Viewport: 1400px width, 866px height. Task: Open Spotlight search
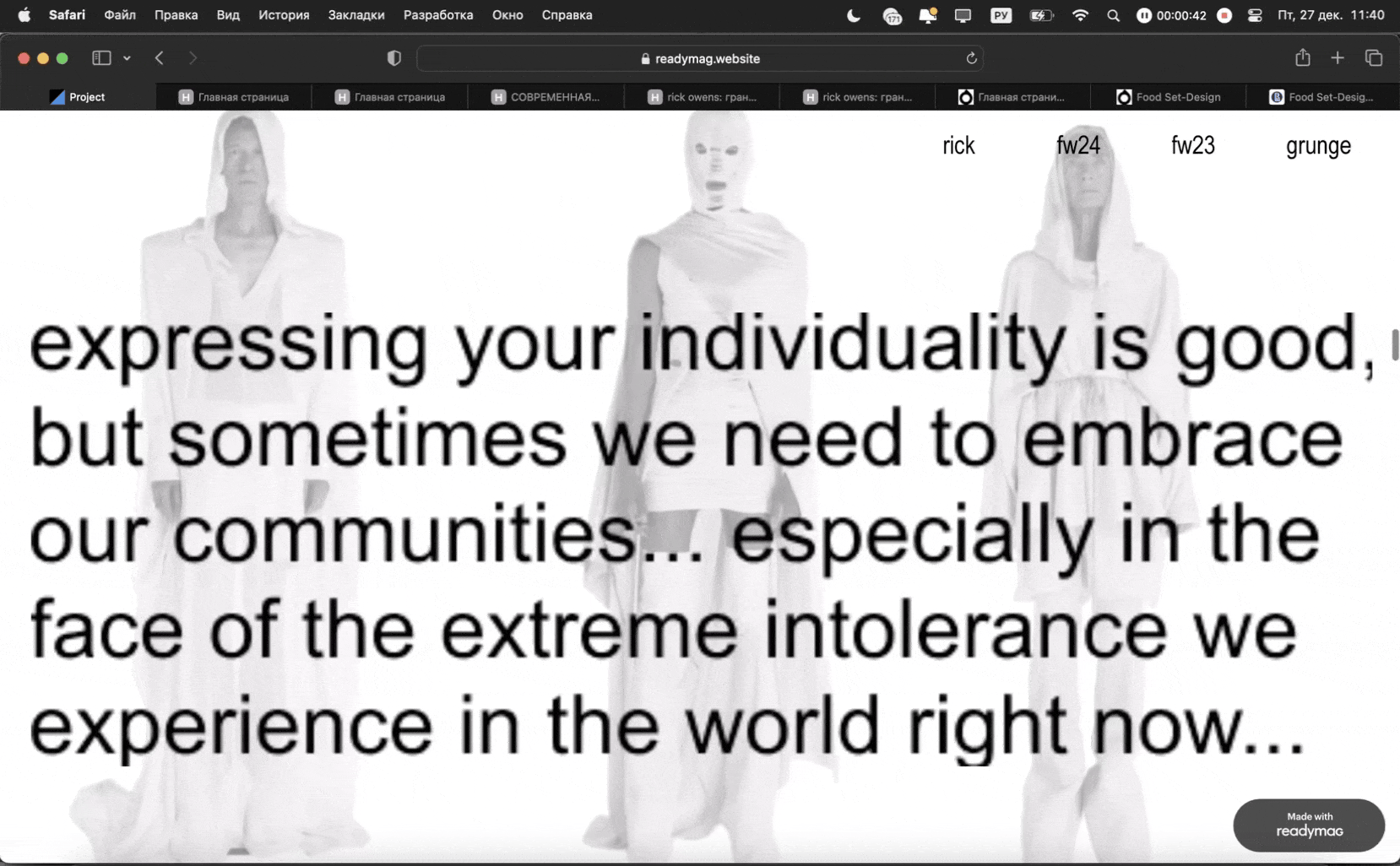(x=1113, y=15)
